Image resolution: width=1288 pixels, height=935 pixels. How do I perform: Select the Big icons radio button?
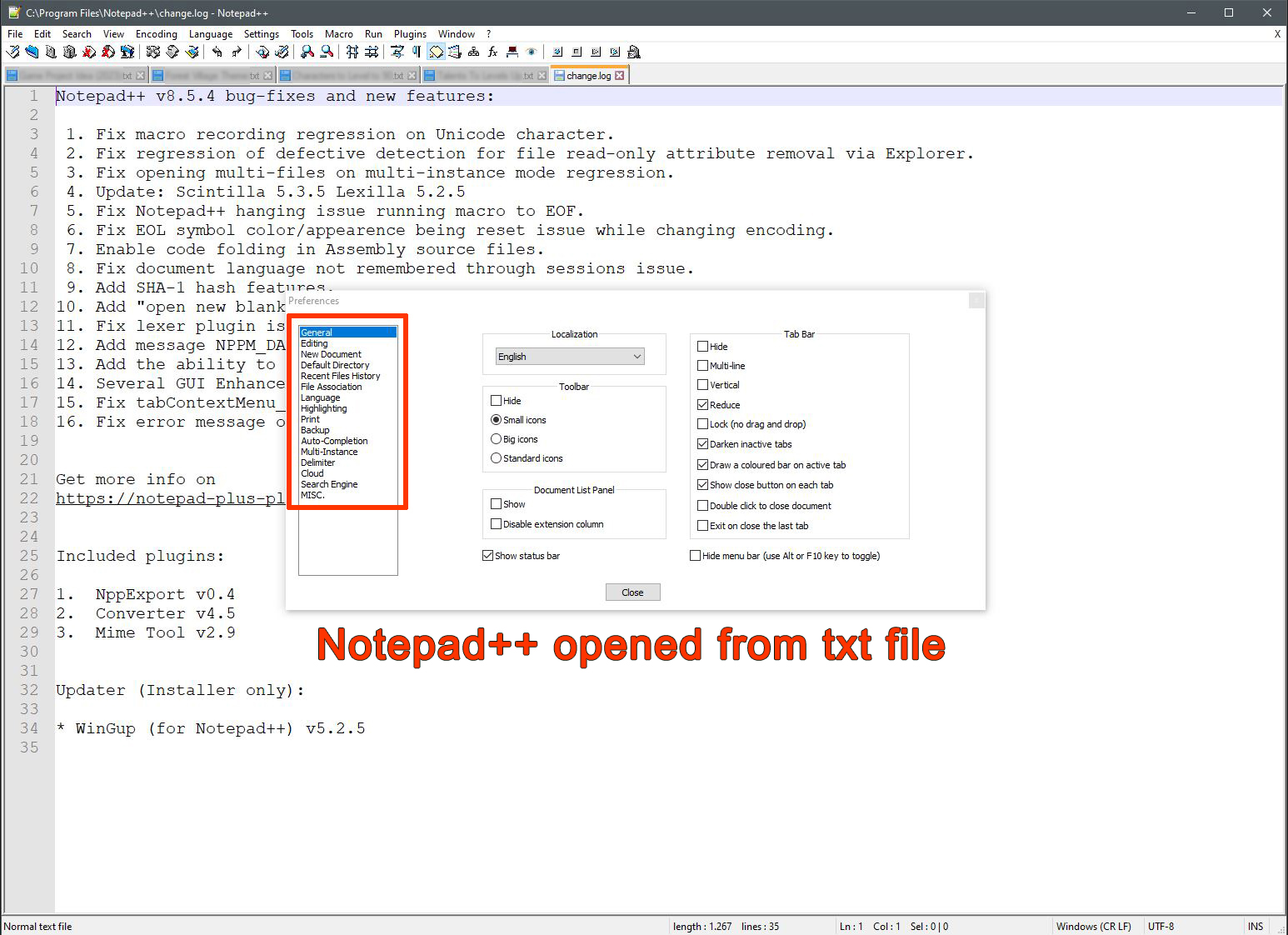(x=497, y=438)
